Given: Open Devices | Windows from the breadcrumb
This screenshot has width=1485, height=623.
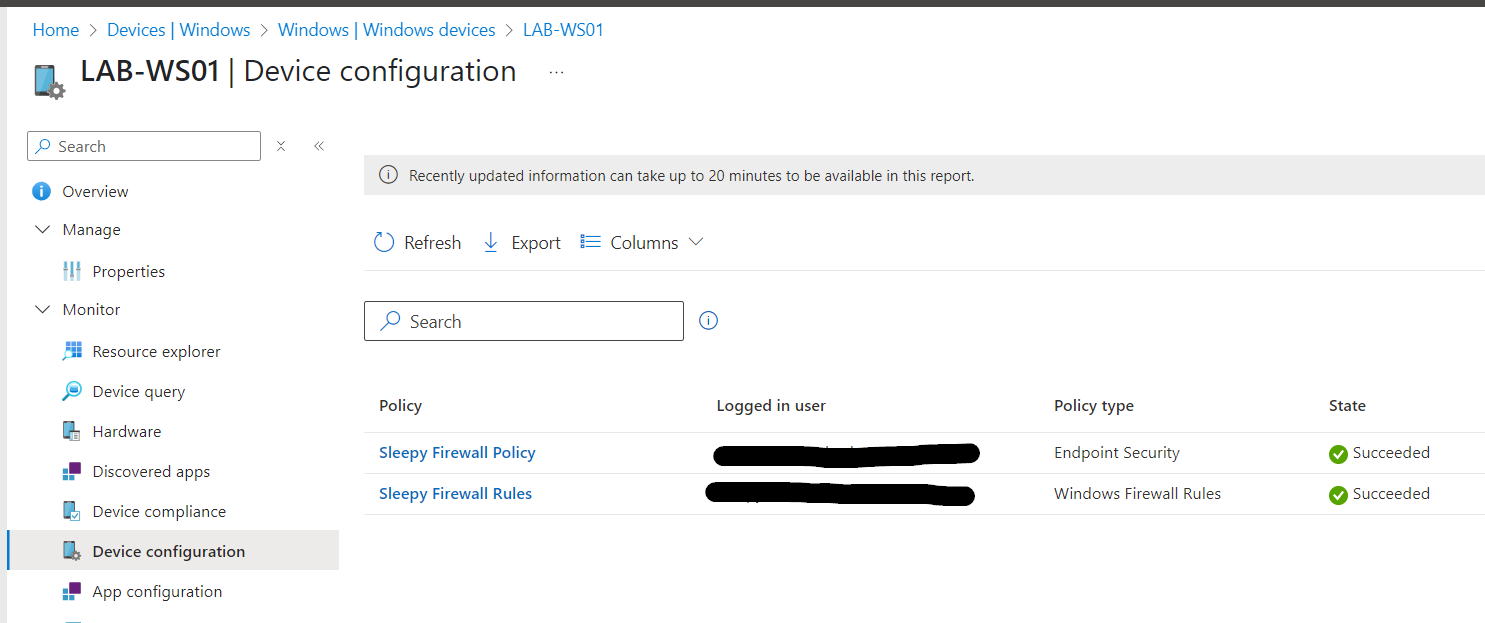Looking at the screenshot, I should [x=178, y=29].
